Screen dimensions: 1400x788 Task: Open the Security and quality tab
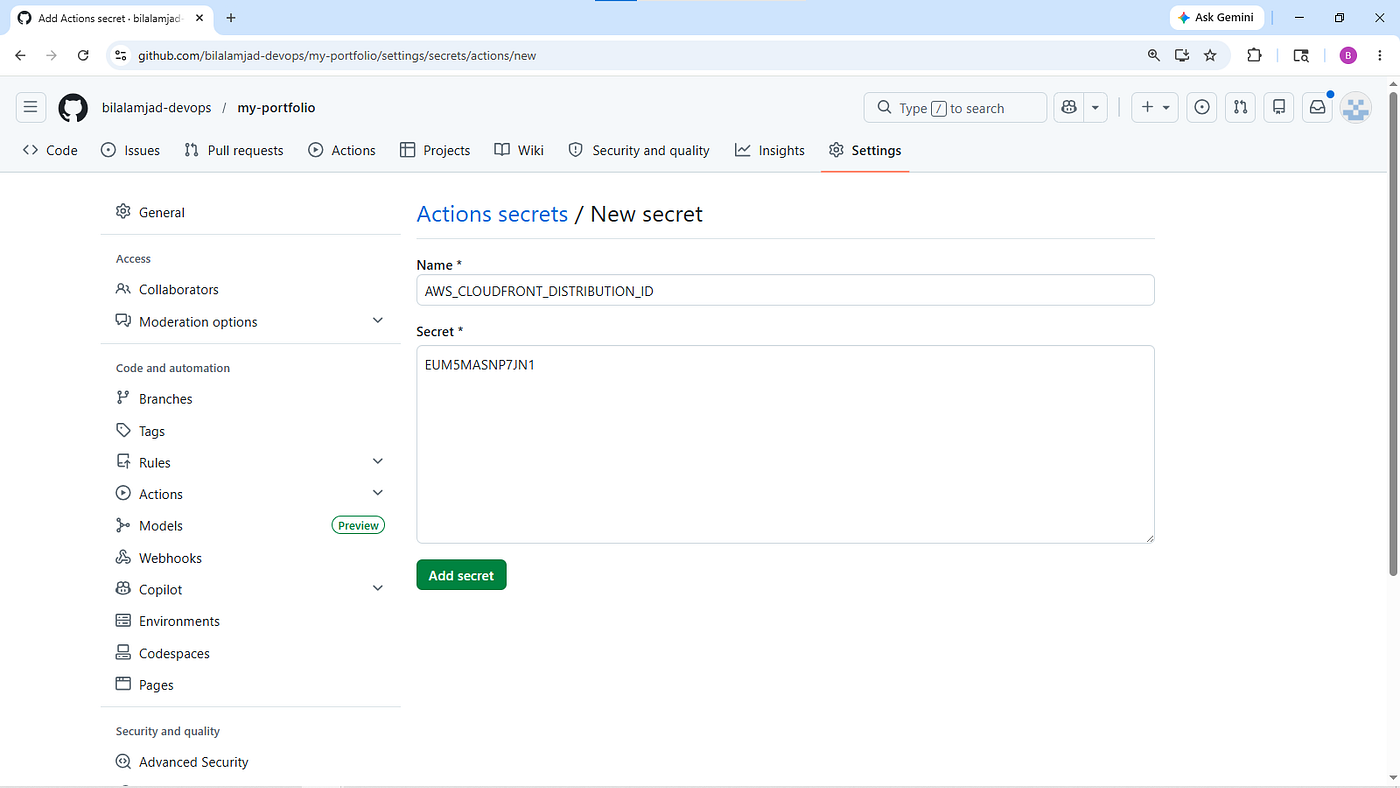639,150
